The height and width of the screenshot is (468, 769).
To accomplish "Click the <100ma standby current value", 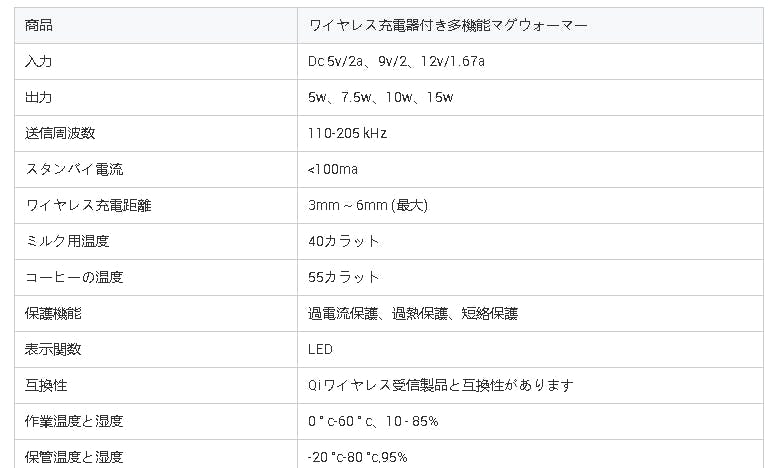I will 333,169.
